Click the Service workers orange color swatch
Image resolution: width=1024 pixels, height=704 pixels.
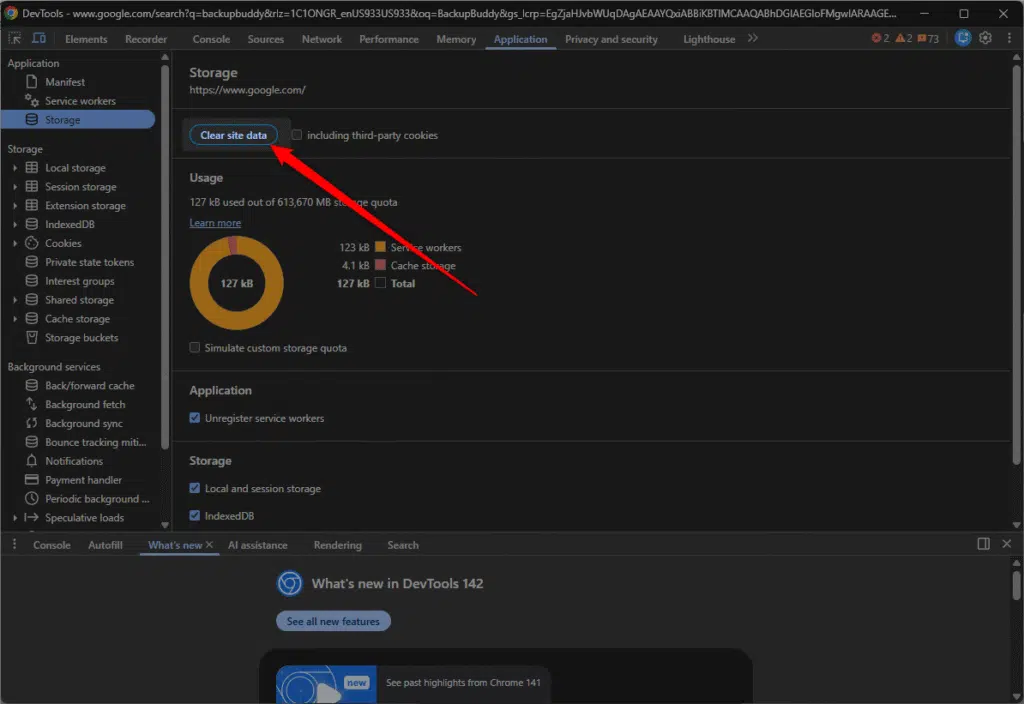click(380, 247)
